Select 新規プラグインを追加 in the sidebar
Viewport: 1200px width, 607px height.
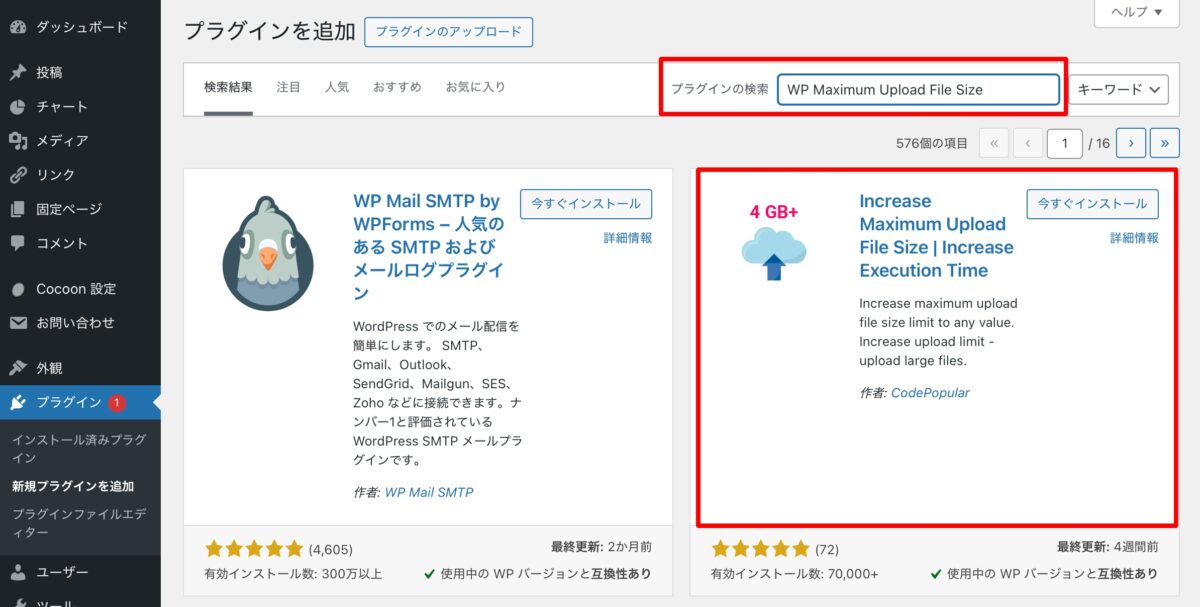tap(73, 486)
